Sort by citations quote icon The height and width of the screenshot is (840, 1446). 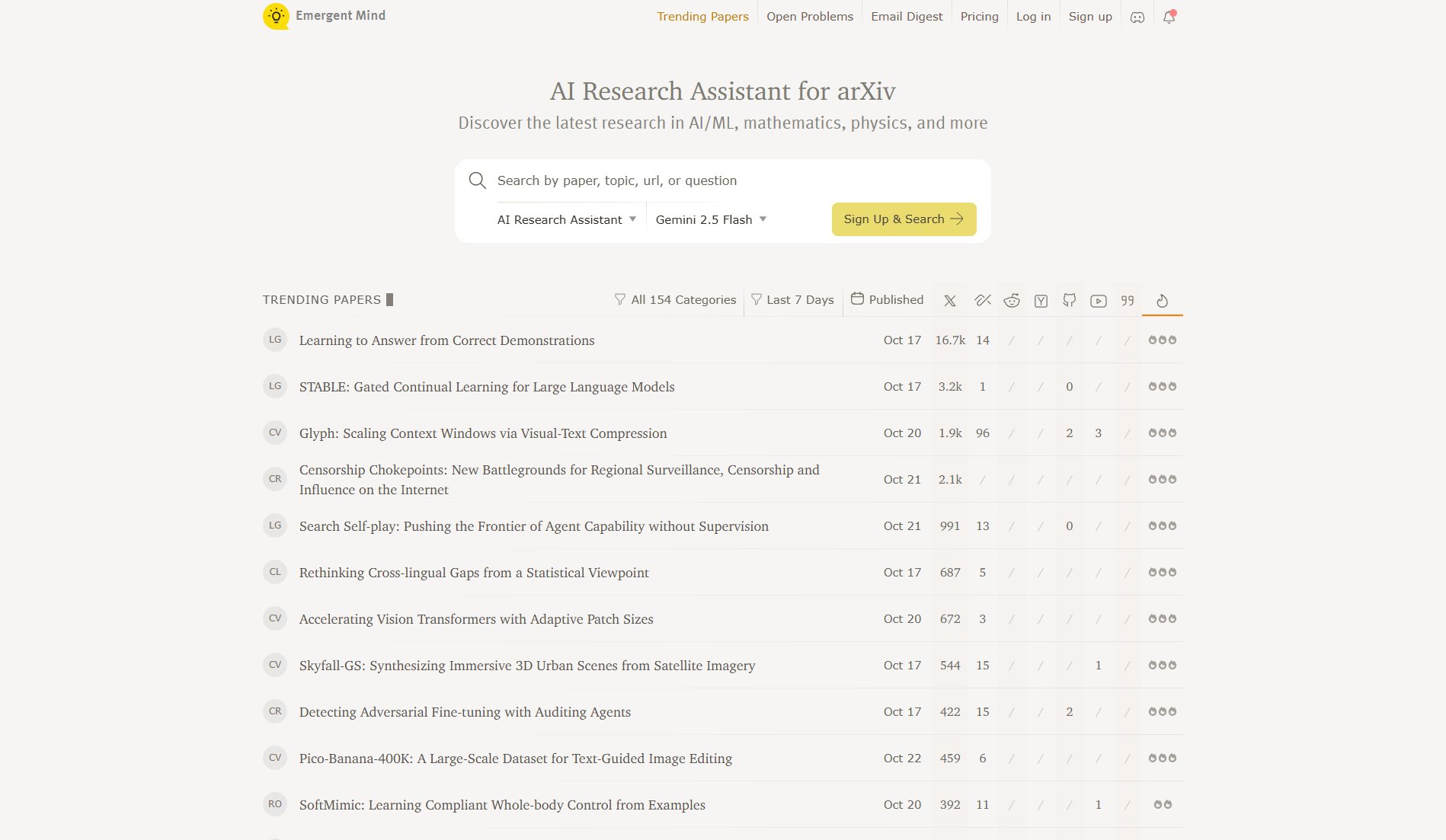click(1128, 301)
